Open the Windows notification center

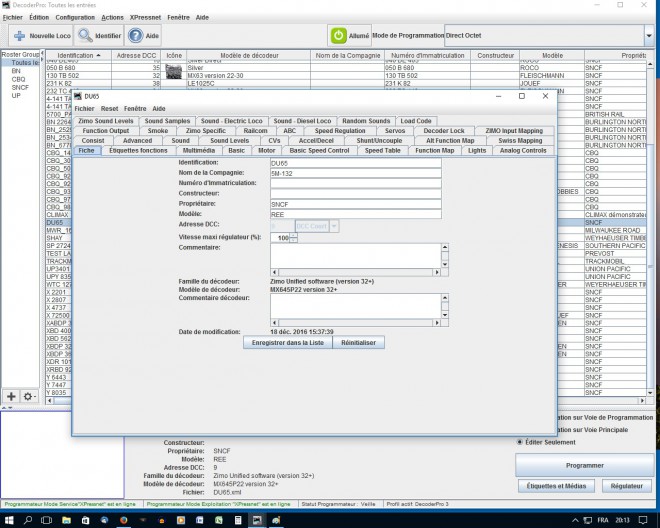(643, 520)
